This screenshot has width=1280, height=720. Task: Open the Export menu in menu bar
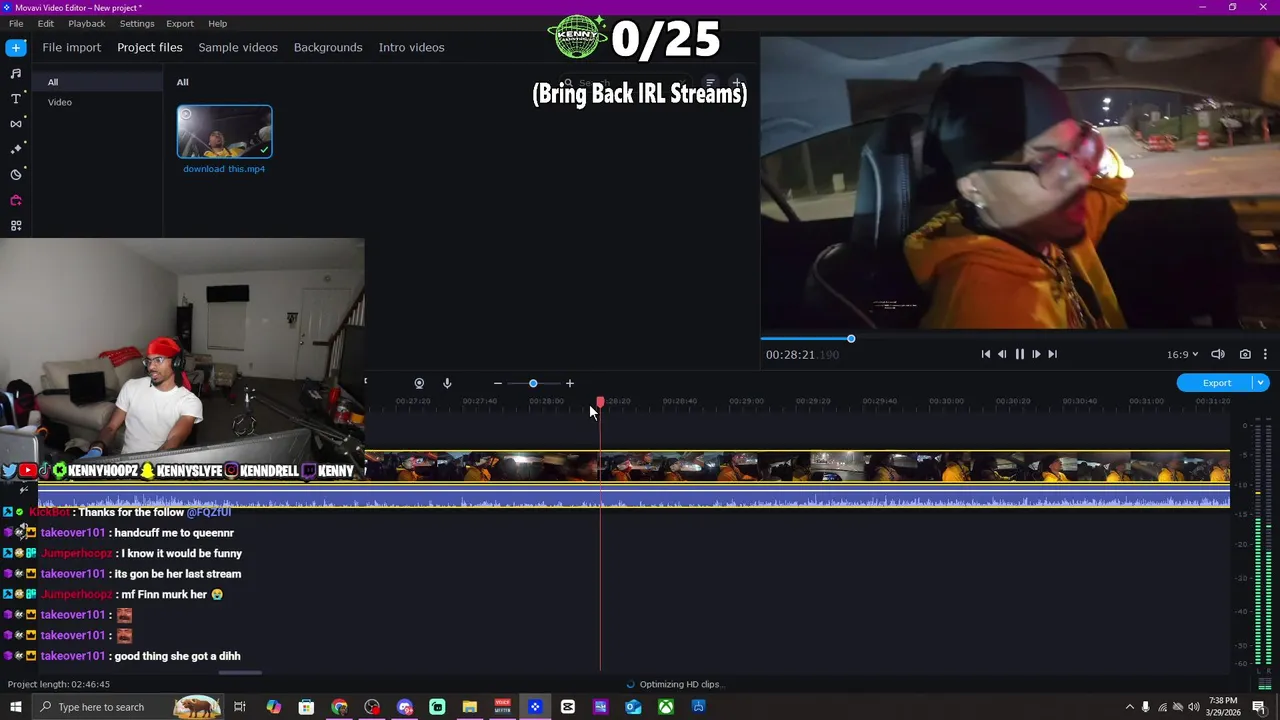point(180,23)
